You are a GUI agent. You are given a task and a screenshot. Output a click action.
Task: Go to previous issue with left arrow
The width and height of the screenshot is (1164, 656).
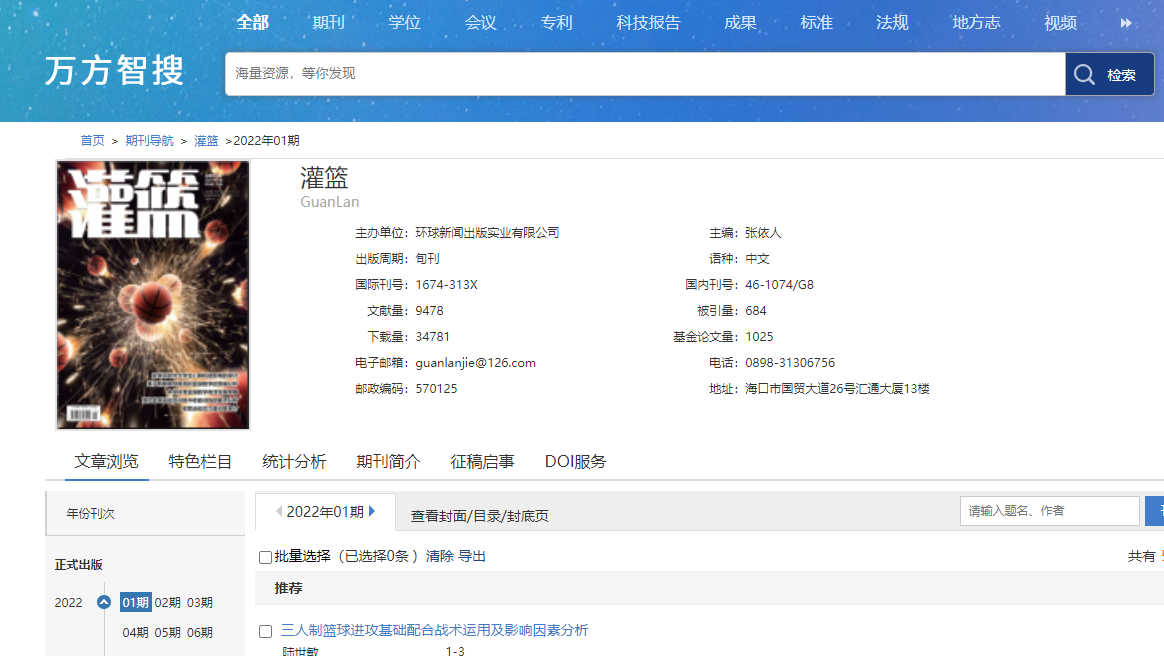point(279,511)
